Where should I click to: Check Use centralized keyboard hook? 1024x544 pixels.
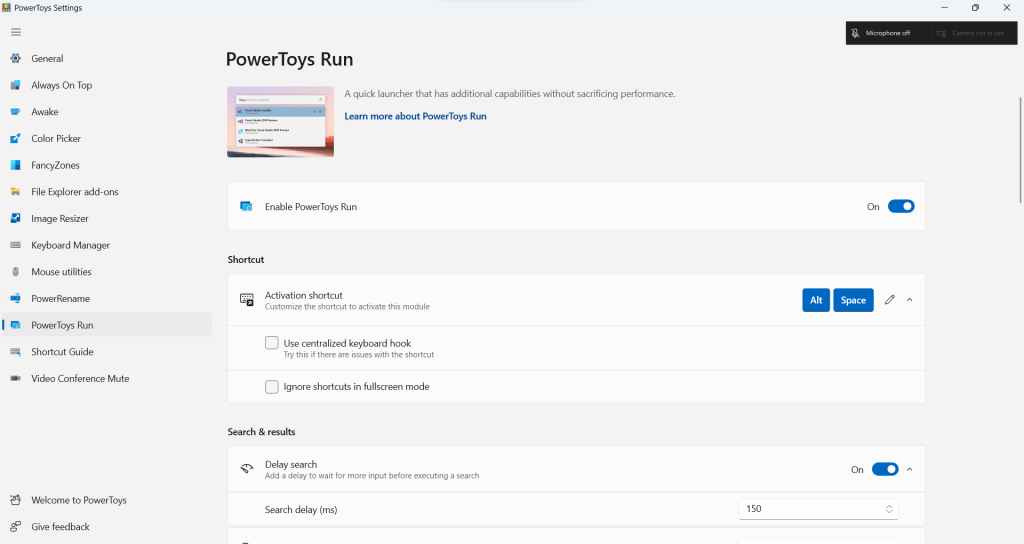(272, 343)
